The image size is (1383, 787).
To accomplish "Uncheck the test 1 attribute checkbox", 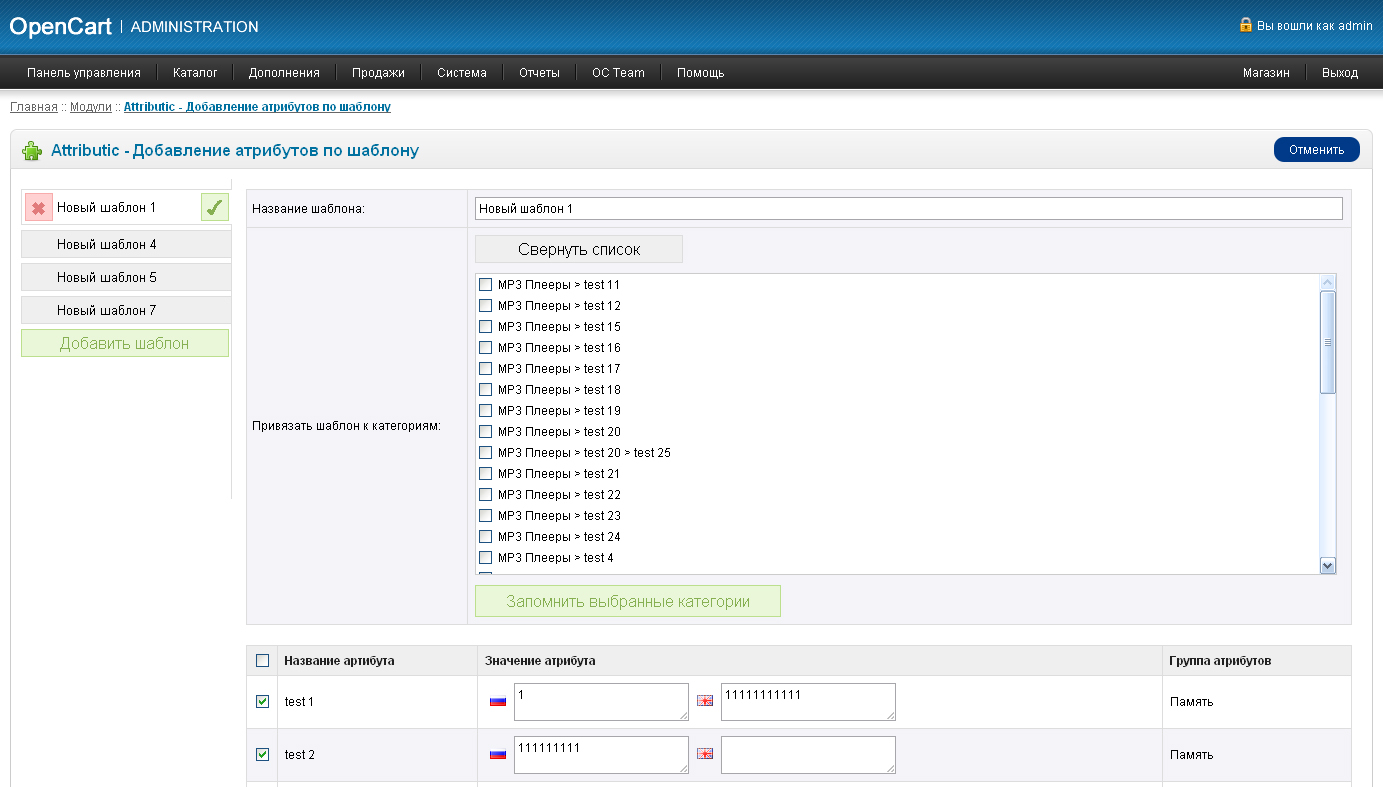I will coord(262,702).
